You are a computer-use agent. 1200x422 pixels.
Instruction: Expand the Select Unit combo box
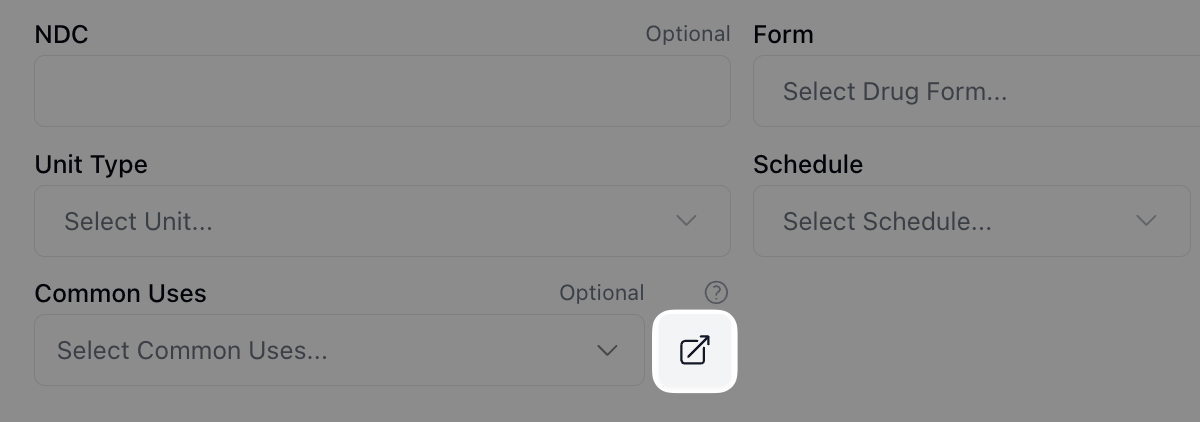tap(382, 221)
